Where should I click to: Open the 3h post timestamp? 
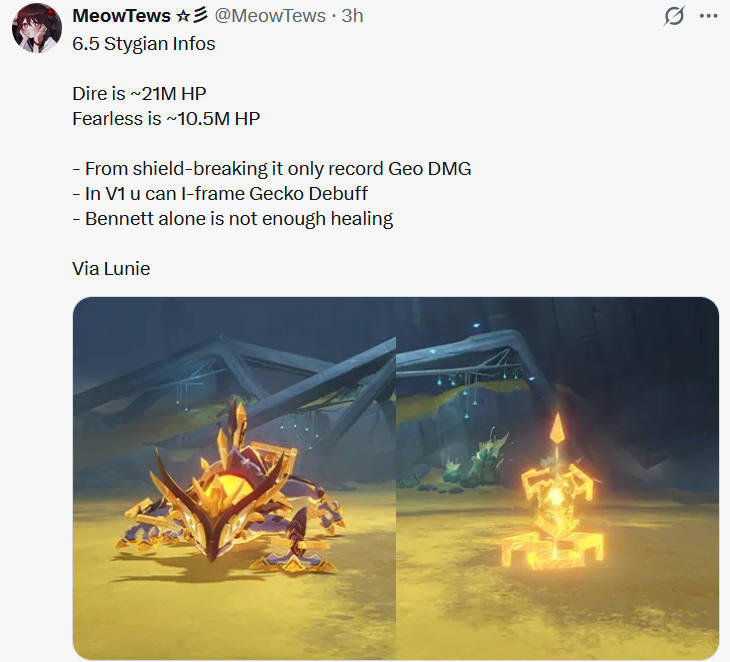coord(352,16)
